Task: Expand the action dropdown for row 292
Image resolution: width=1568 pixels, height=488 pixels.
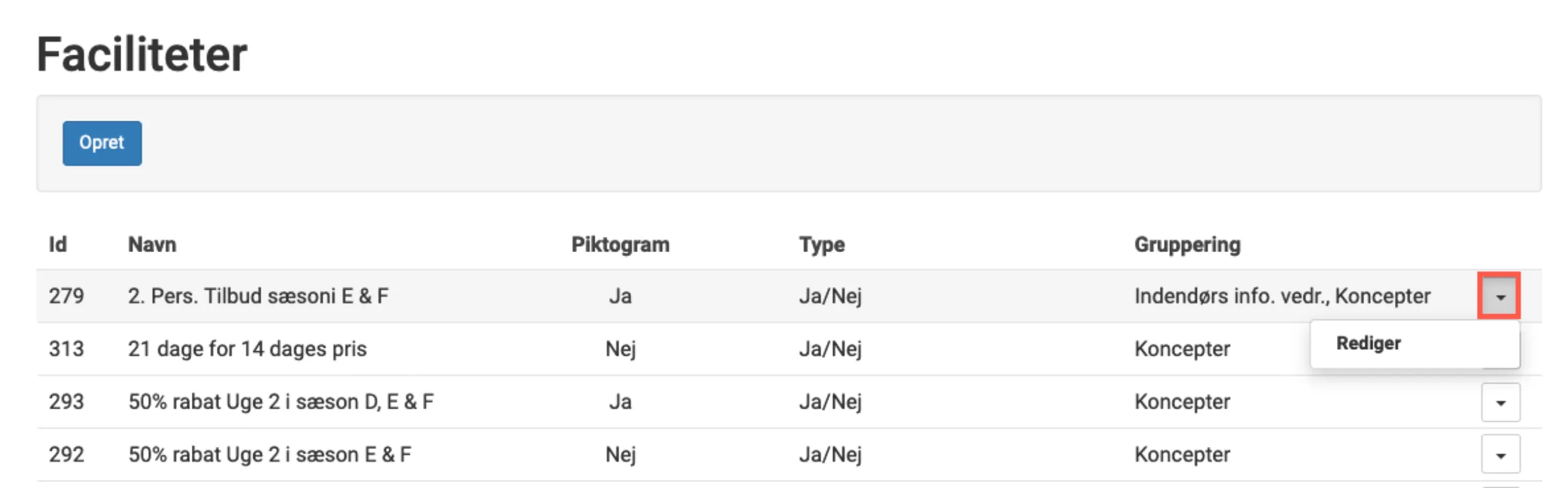Action: 1500,455
